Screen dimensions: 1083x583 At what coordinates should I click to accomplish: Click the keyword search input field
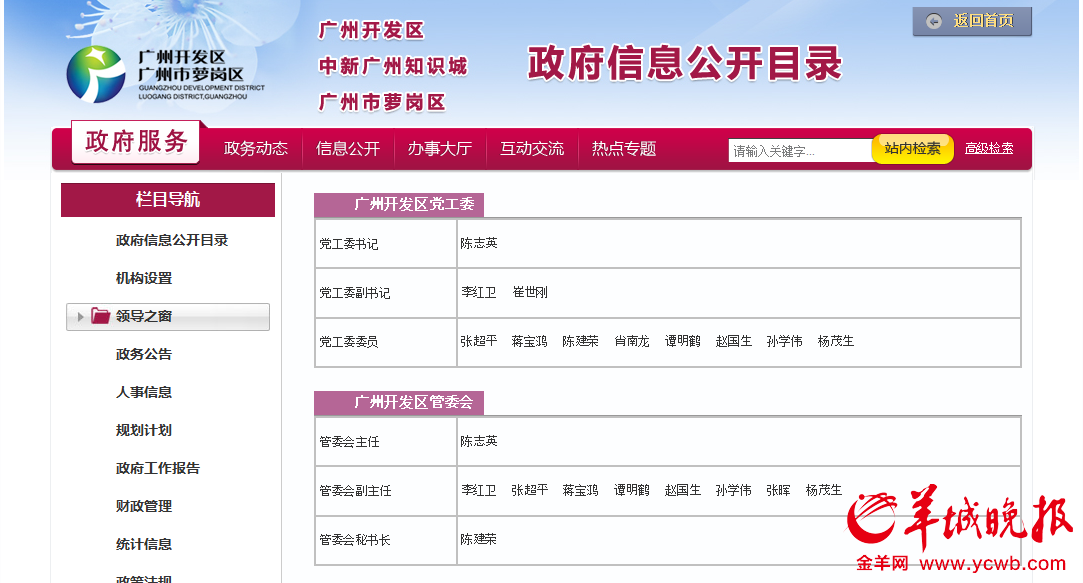coord(799,151)
